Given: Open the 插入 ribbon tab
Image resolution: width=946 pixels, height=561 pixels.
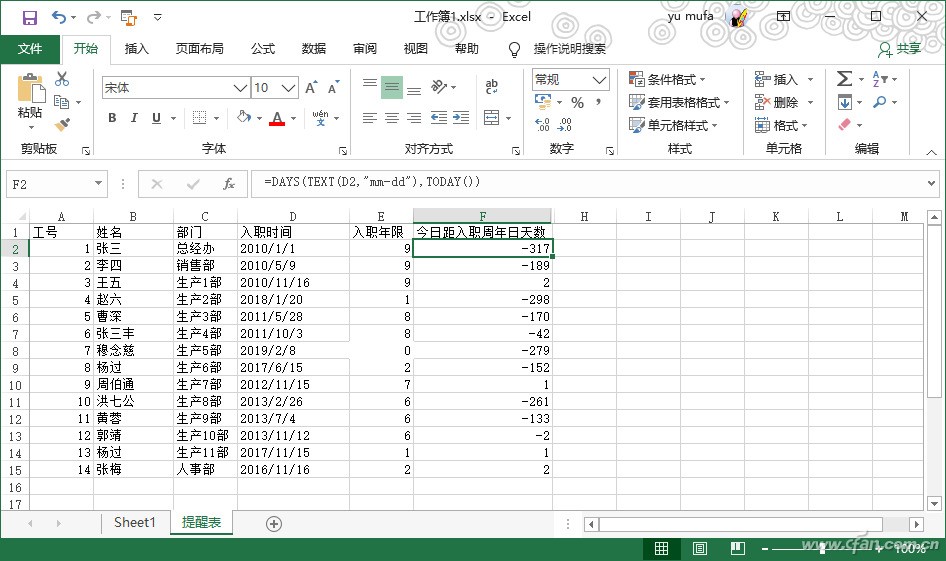Looking at the screenshot, I should [x=137, y=48].
